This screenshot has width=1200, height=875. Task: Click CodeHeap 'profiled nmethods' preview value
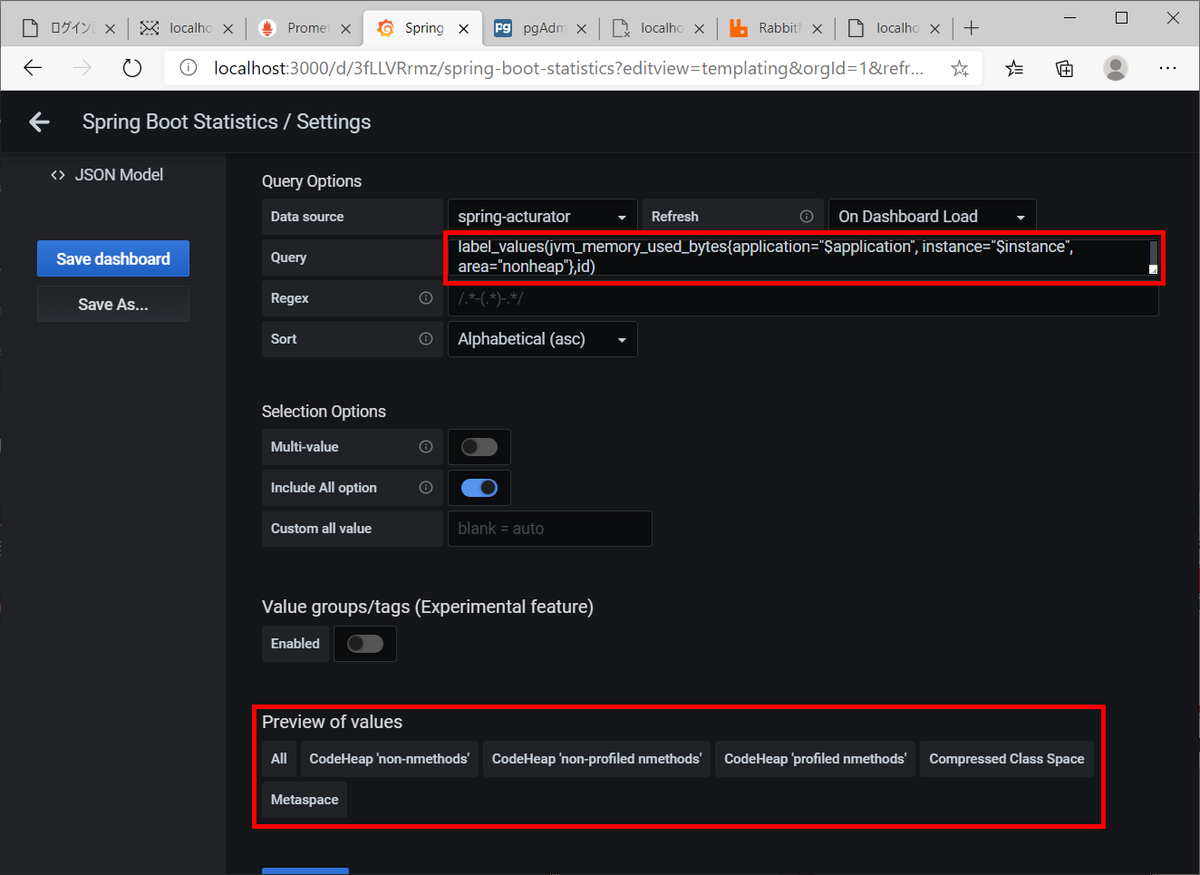click(x=815, y=759)
